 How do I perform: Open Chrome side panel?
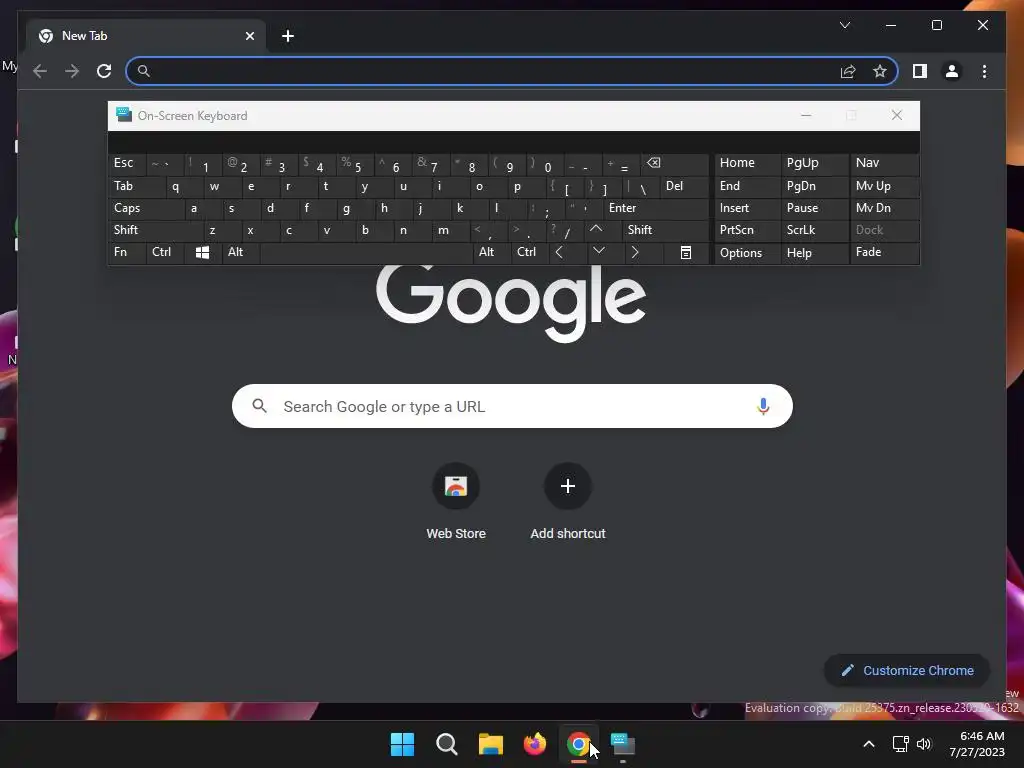pos(920,71)
